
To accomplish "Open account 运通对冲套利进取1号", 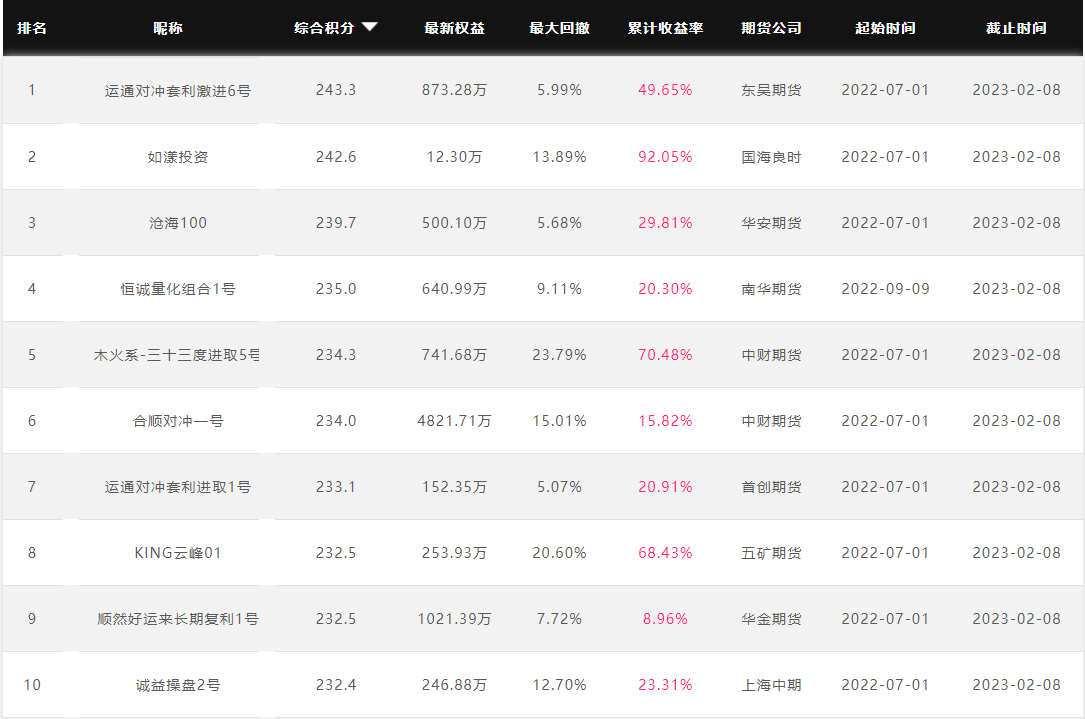I will point(178,487).
